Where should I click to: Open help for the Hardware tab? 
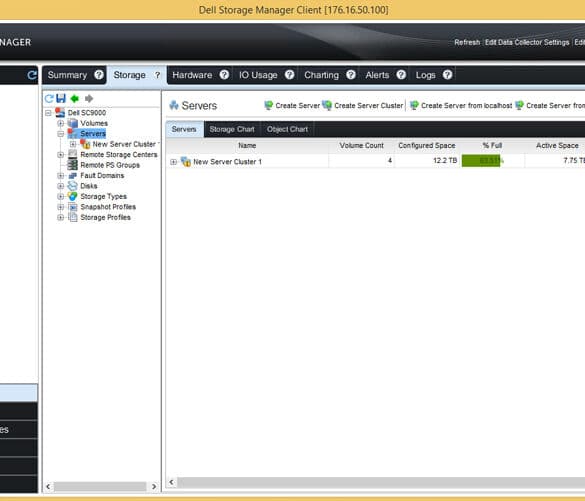(x=224, y=75)
